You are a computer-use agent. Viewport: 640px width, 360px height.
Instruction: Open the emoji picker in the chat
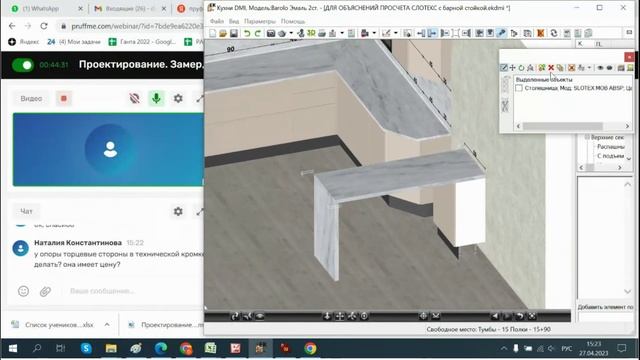pos(23,291)
